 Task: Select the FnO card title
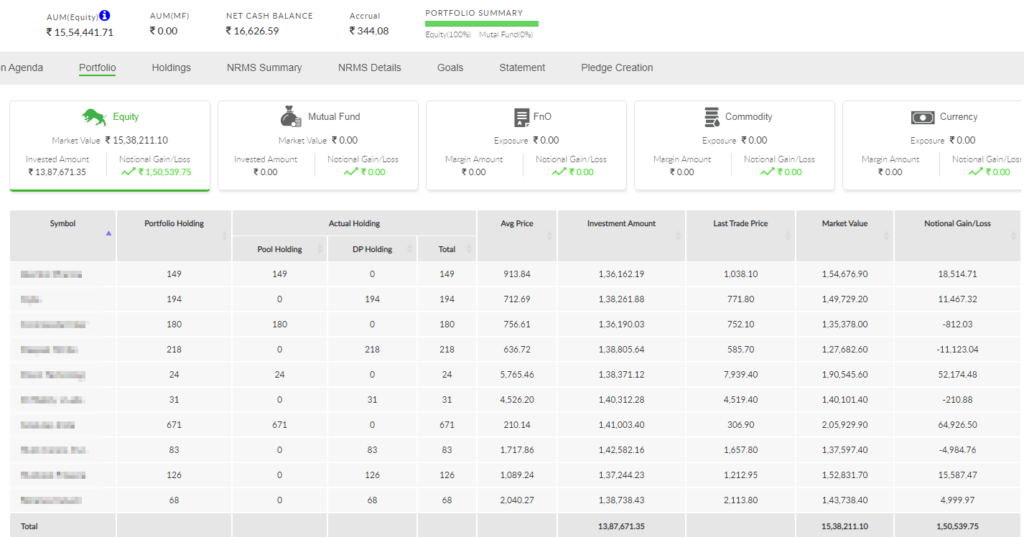pyautogui.click(x=542, y=116)
